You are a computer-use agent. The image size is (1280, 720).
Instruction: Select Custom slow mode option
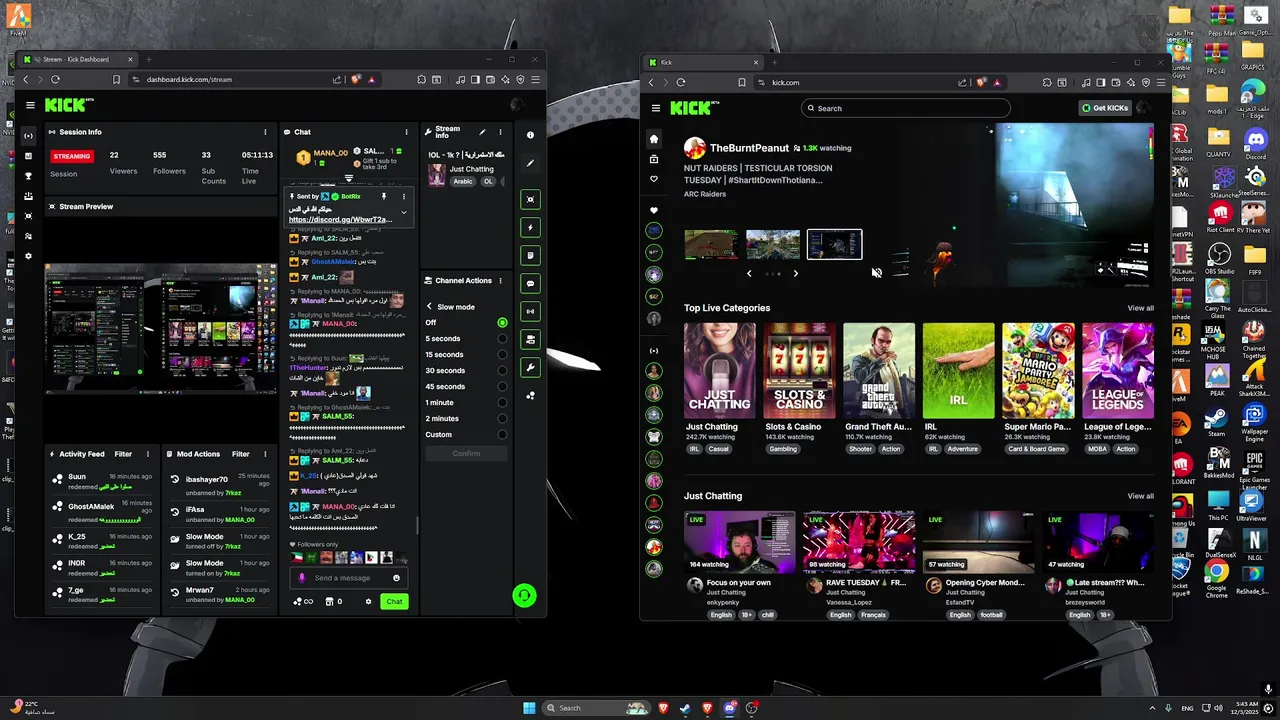(x=502, y=435)
